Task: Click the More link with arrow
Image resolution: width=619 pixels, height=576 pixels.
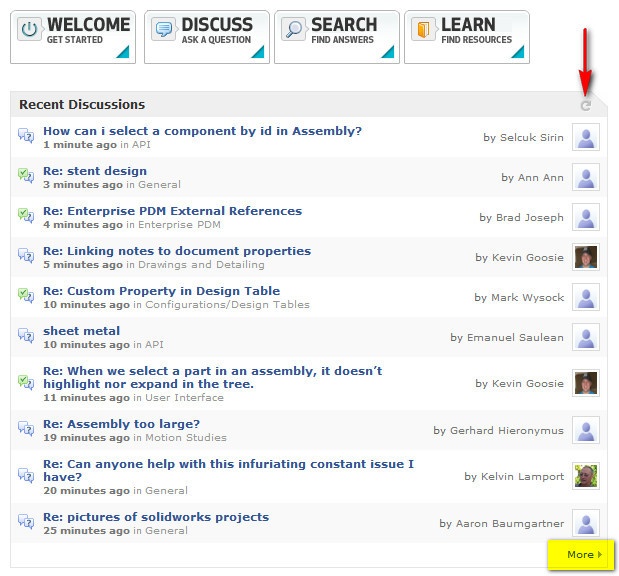Action: click(x=584, y=554)
